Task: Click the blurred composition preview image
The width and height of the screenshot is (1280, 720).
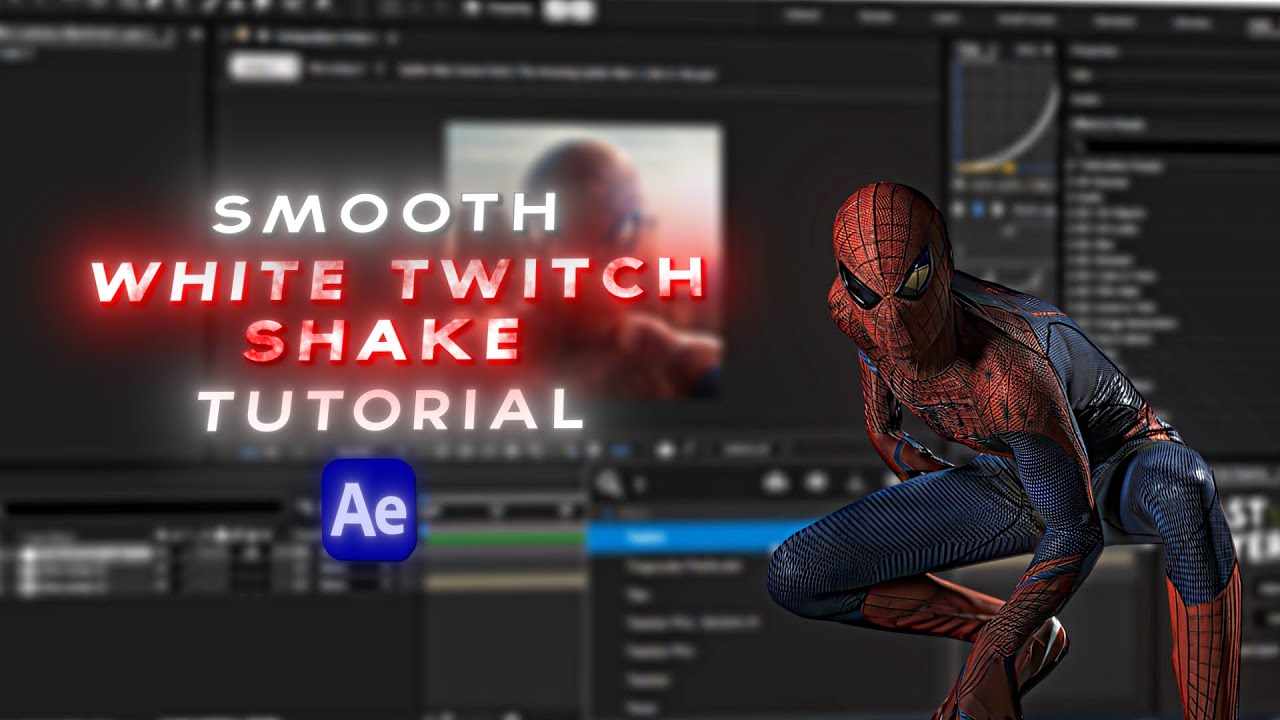Action: click(584, 261)
